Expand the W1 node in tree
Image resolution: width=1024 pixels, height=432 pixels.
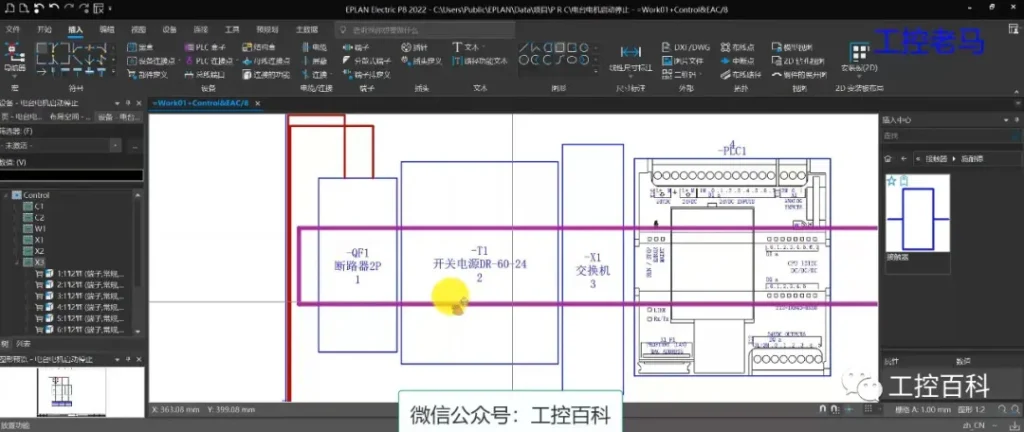pyautogui.click(x=17, y=229)
